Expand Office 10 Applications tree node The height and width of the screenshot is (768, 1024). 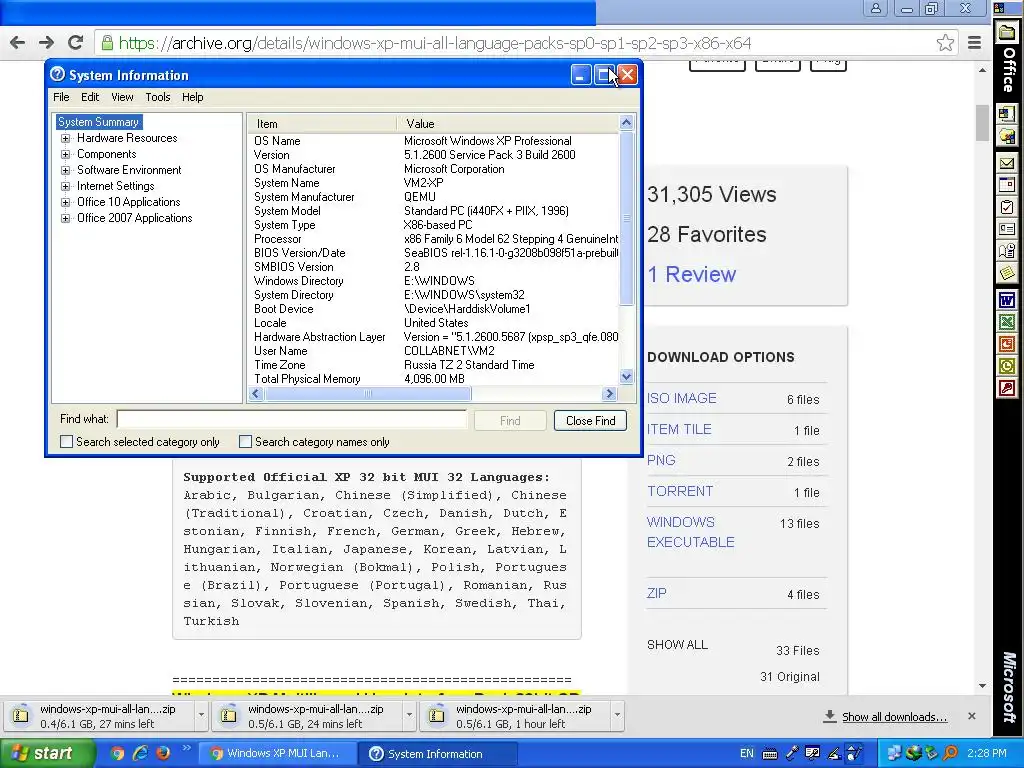pyautogui.click(x=65, y=202)
